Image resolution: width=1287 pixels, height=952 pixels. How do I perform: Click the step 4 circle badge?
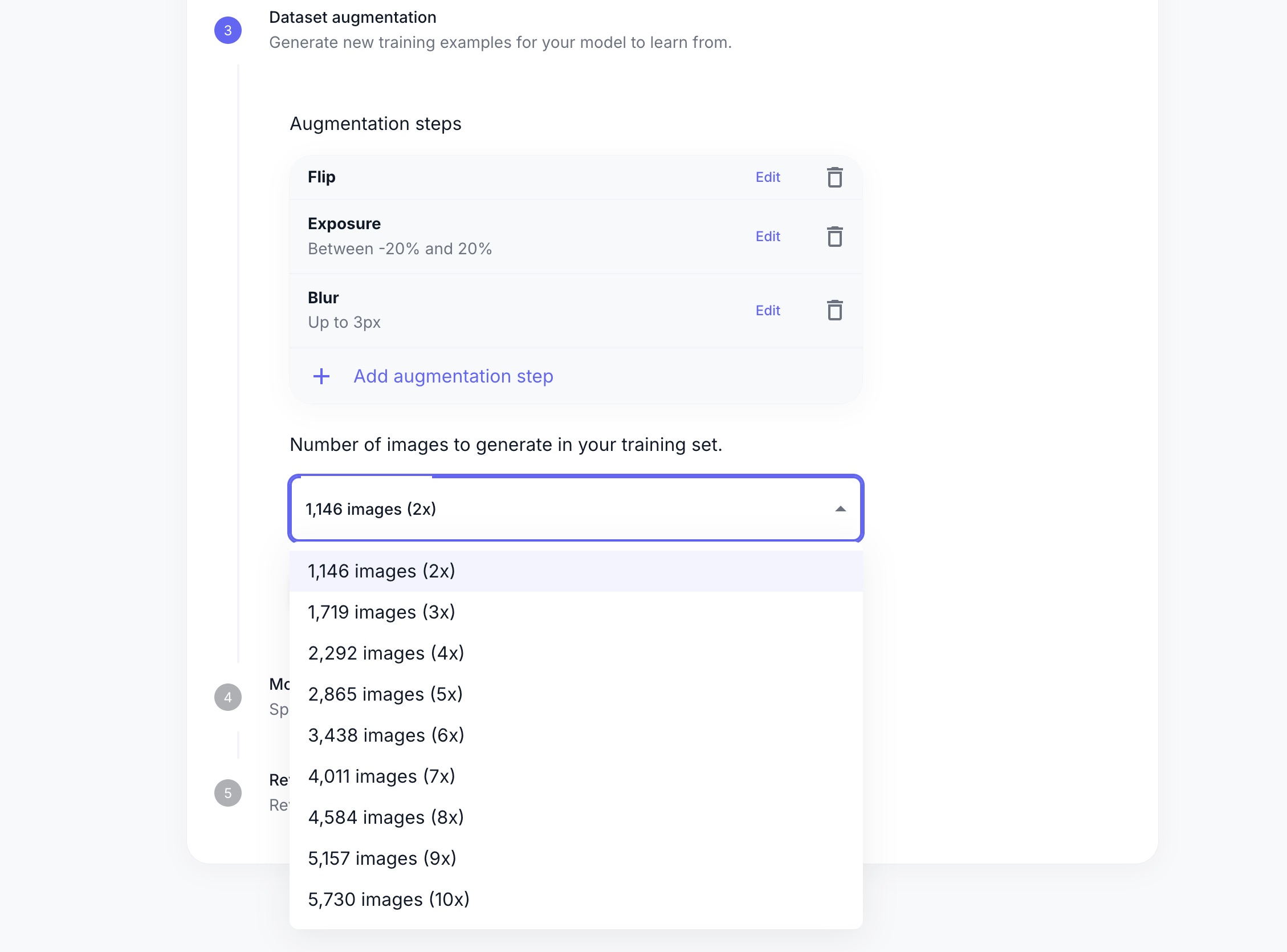(227, 697)
